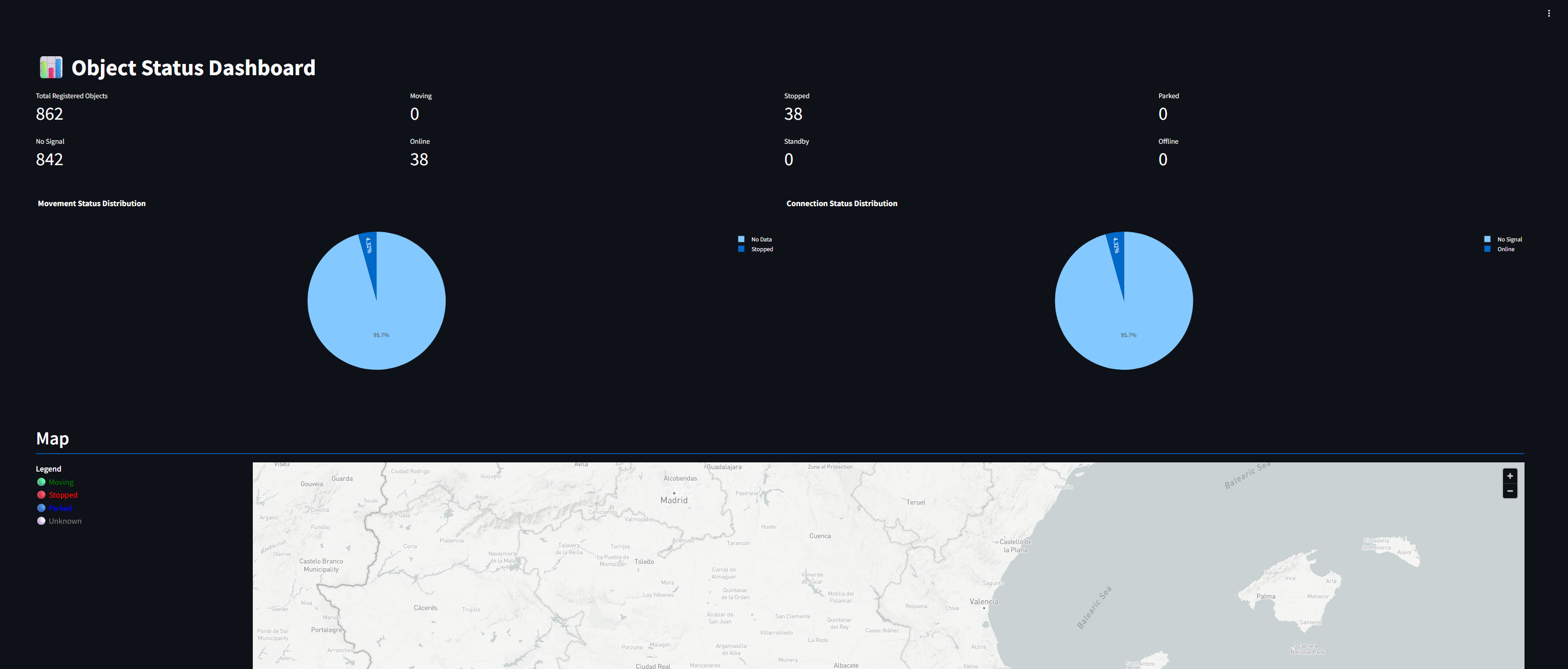This screenshot has height=669, width=1568.
Task: Click the Object Status Dashboard title
Action: pos(193,68)
